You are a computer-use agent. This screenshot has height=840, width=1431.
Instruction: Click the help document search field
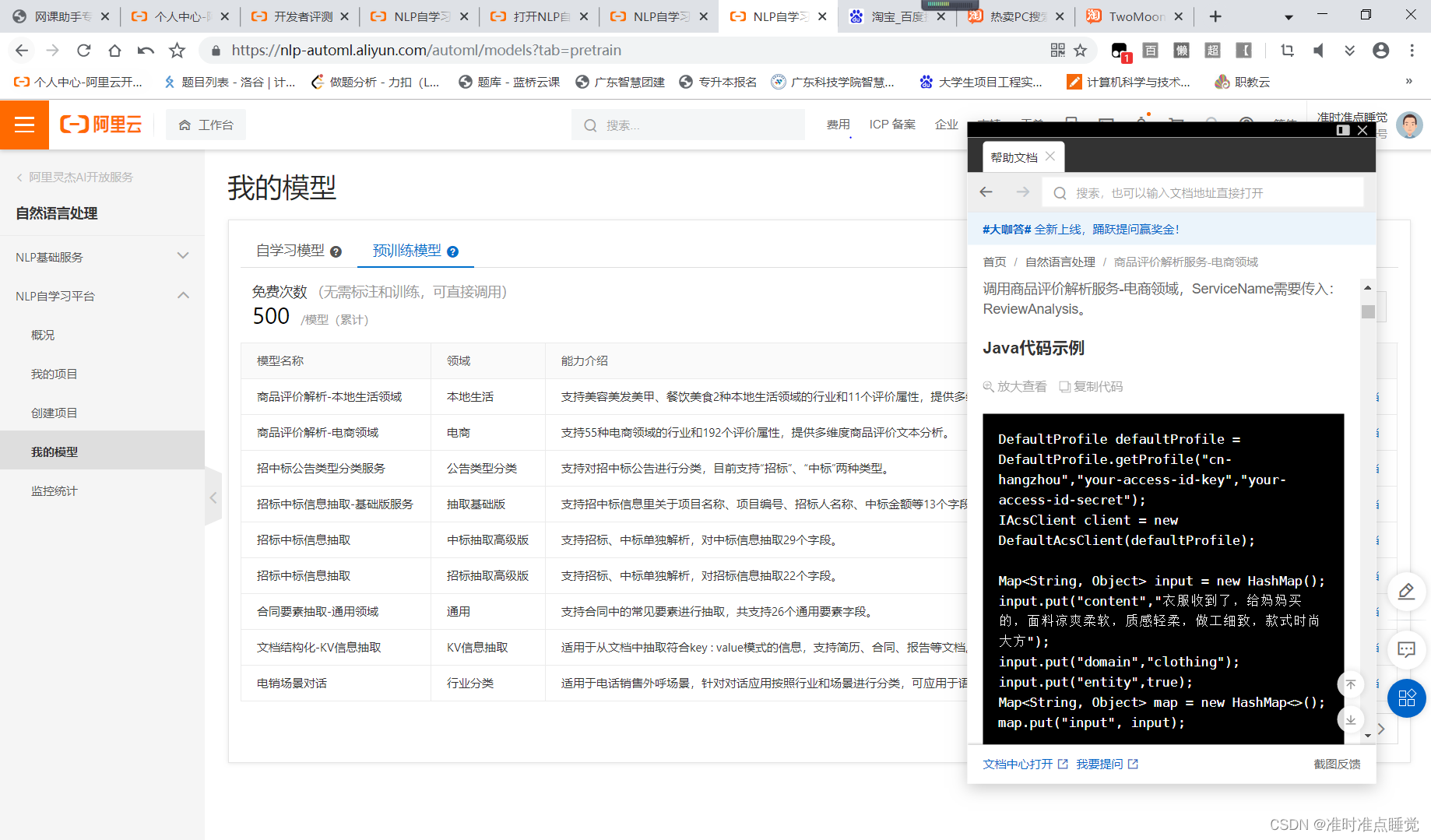coord(1203,192)
